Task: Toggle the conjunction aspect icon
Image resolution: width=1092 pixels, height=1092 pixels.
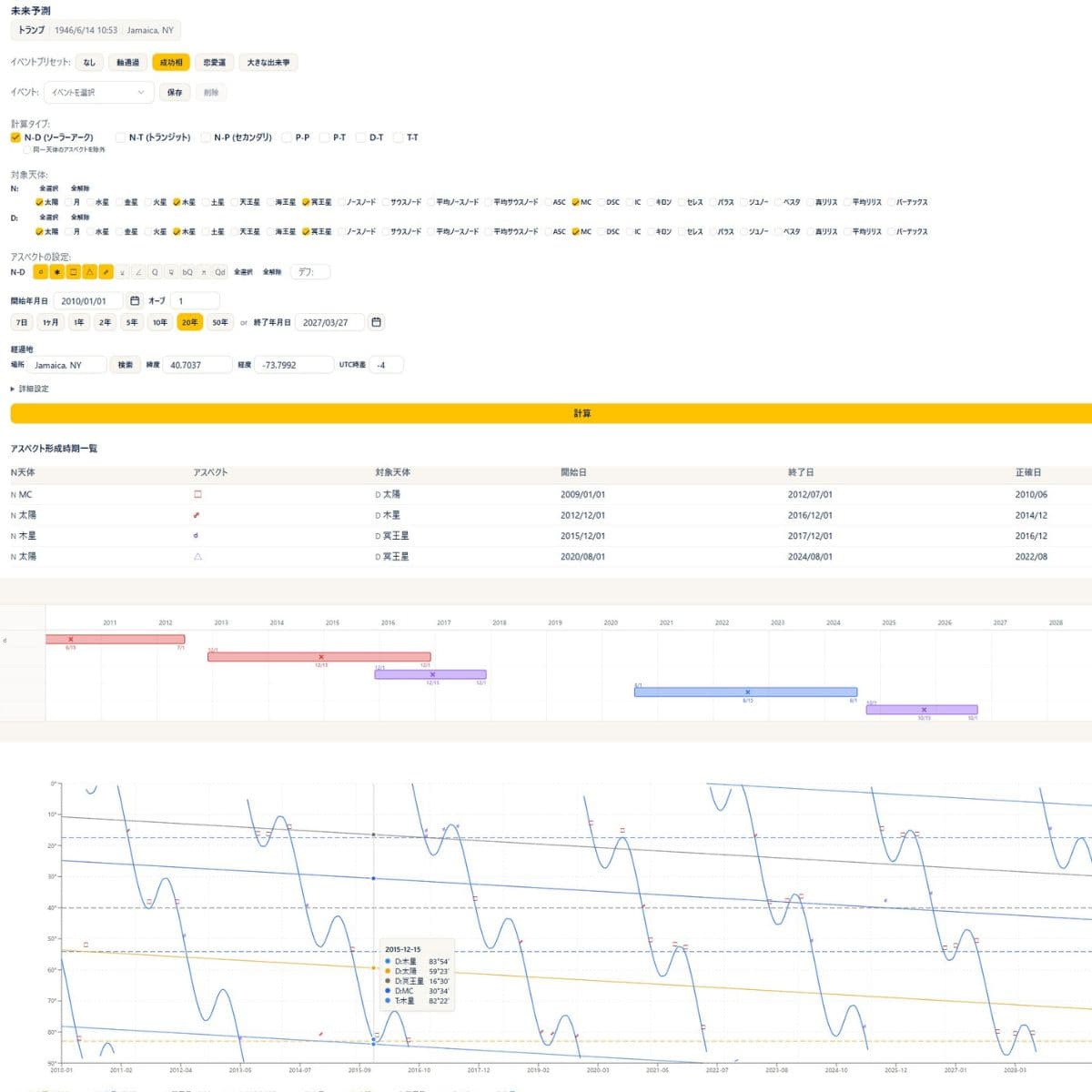Action: pos(40,272)
